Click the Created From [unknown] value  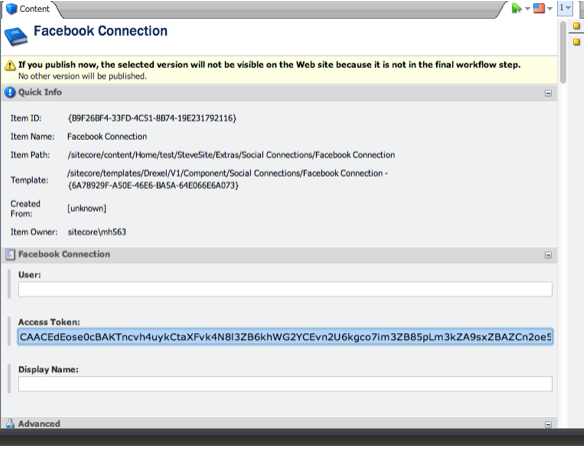(x=87, y=209)
